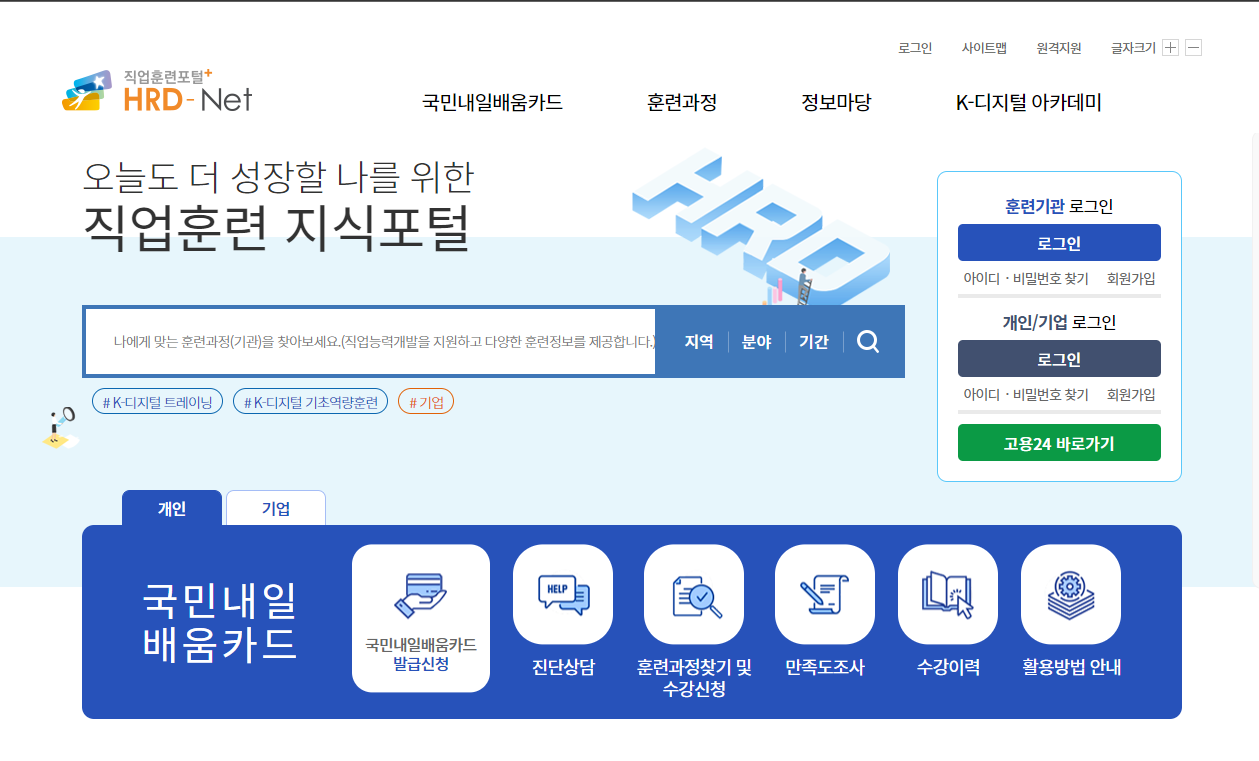Open K-디지털 아카데미 menu
The width and height of the screenshot is (1259, 761).
pyautogui.click(x=1029, y=102)
